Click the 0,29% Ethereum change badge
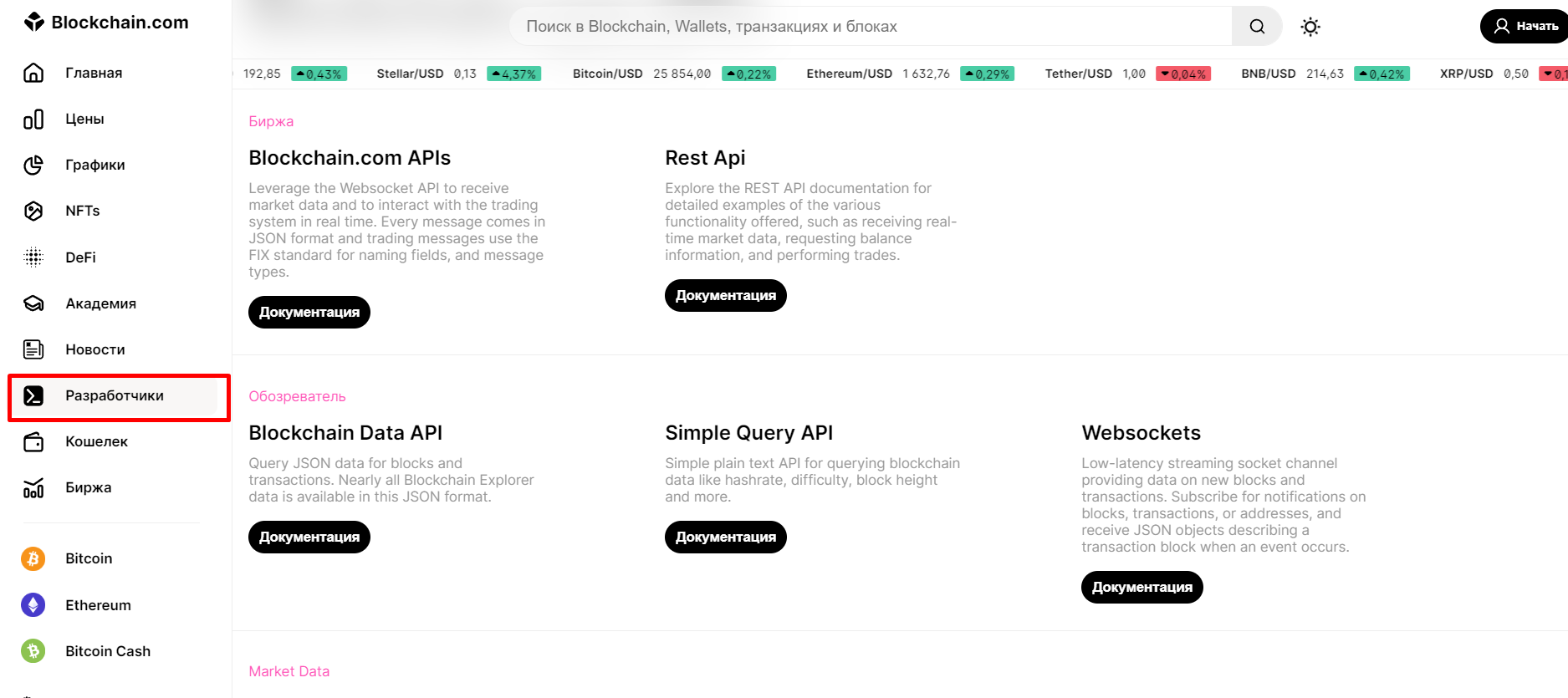The image size is (1568, 698). (988, 74)
